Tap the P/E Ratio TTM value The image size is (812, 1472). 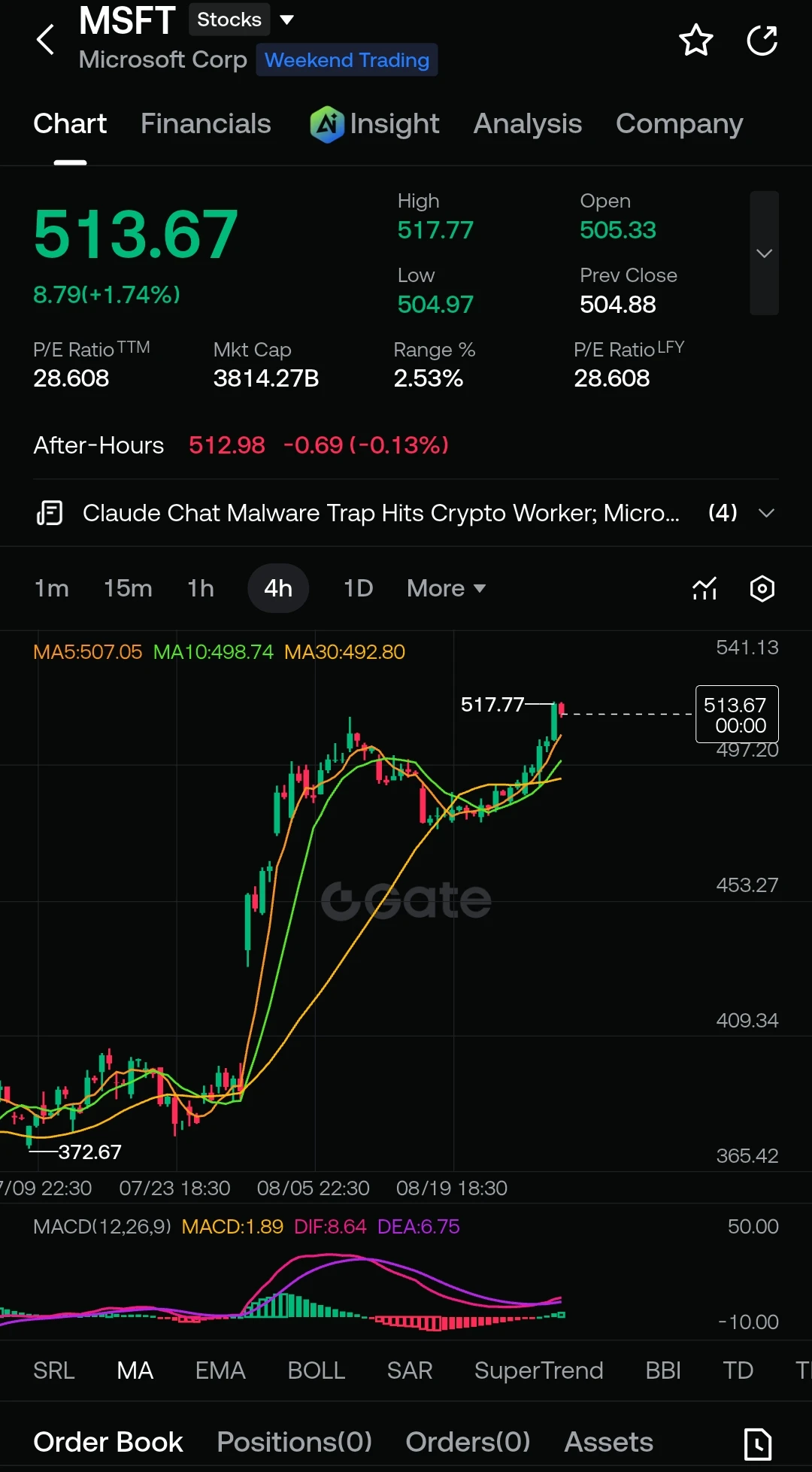click(x=71, y=378)
